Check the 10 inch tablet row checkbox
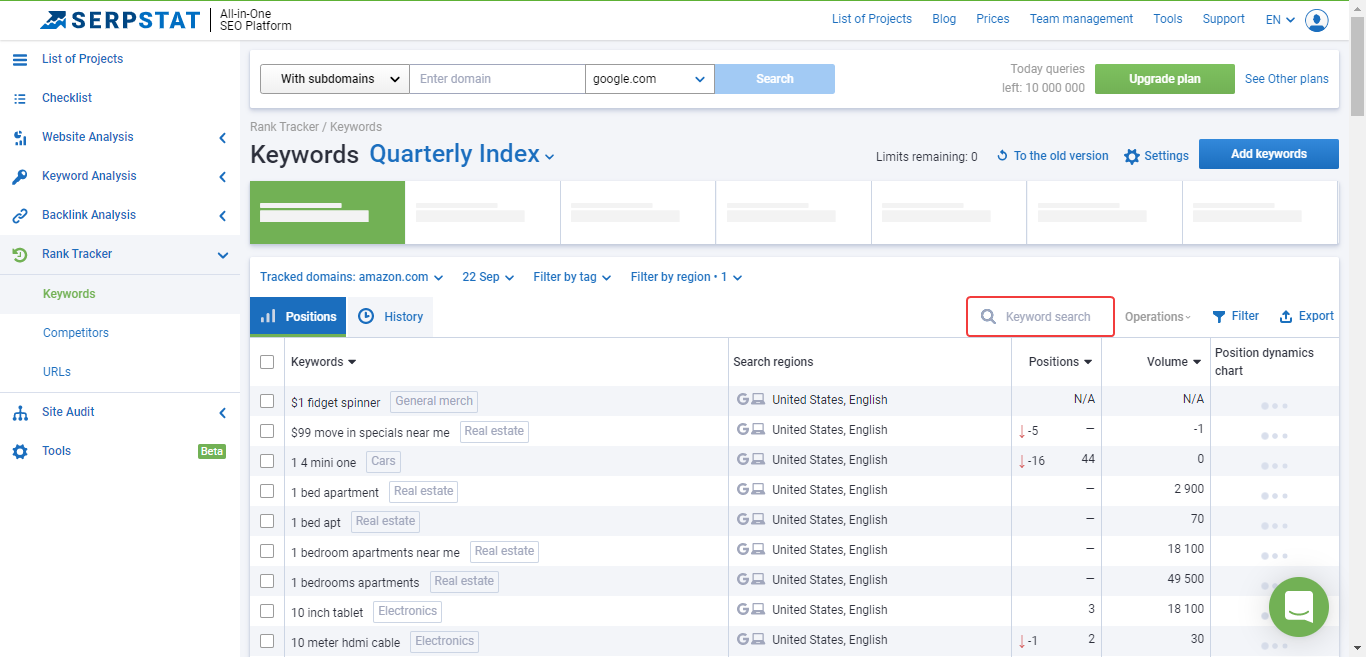Viewport: 1366px width, 657px height. [x=267, y=611]
